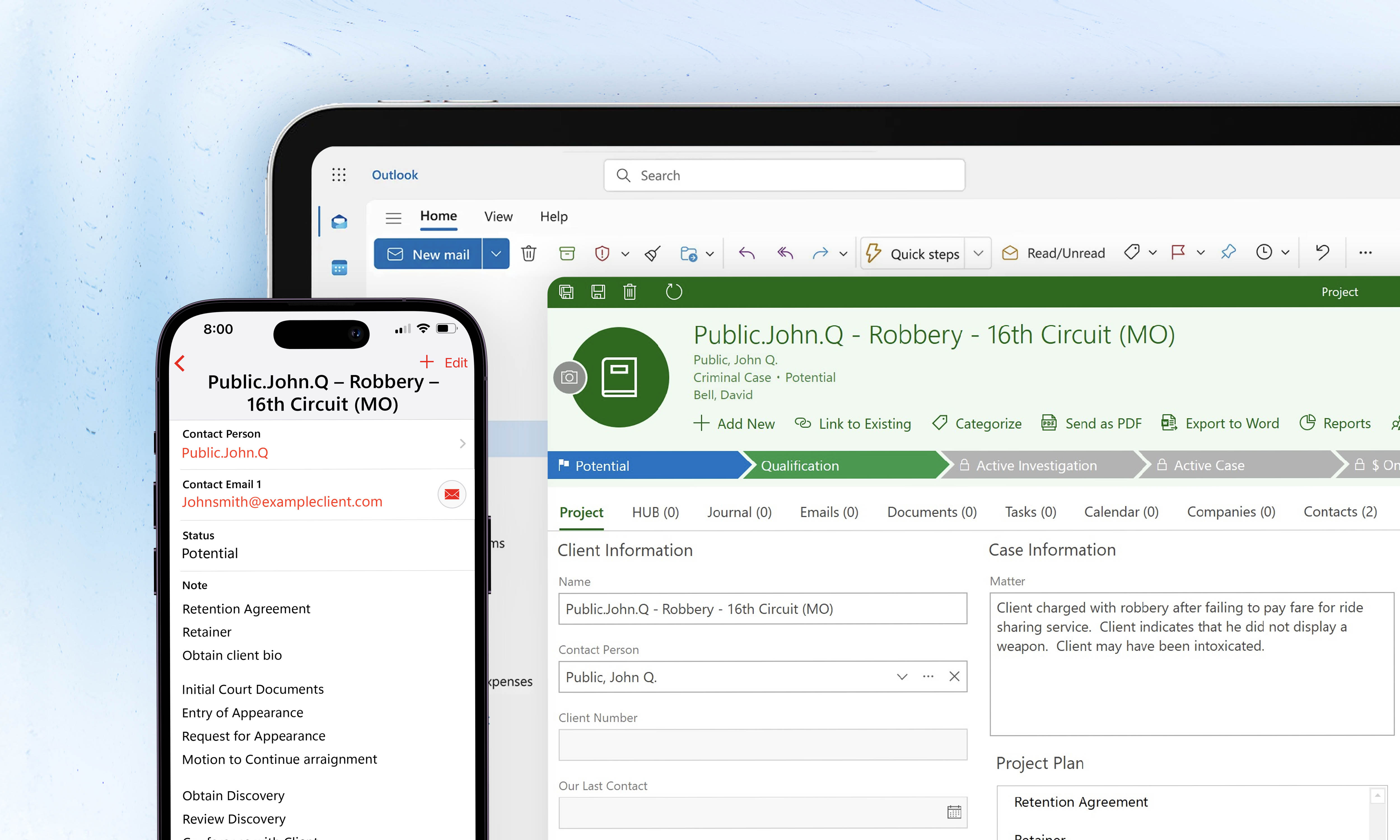
Task: Open Contact Person ellipsis options
Action: (928, 677)
